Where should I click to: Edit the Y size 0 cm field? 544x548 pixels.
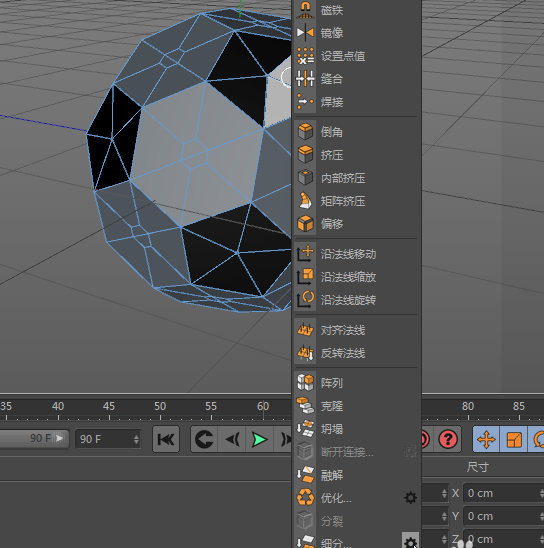tap(503, 516)
